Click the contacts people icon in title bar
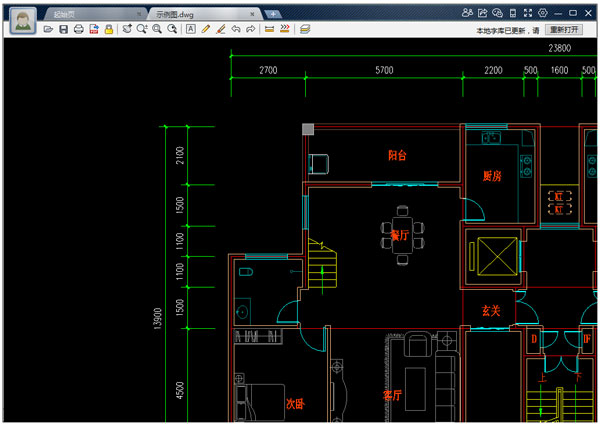 pos(467,13)
